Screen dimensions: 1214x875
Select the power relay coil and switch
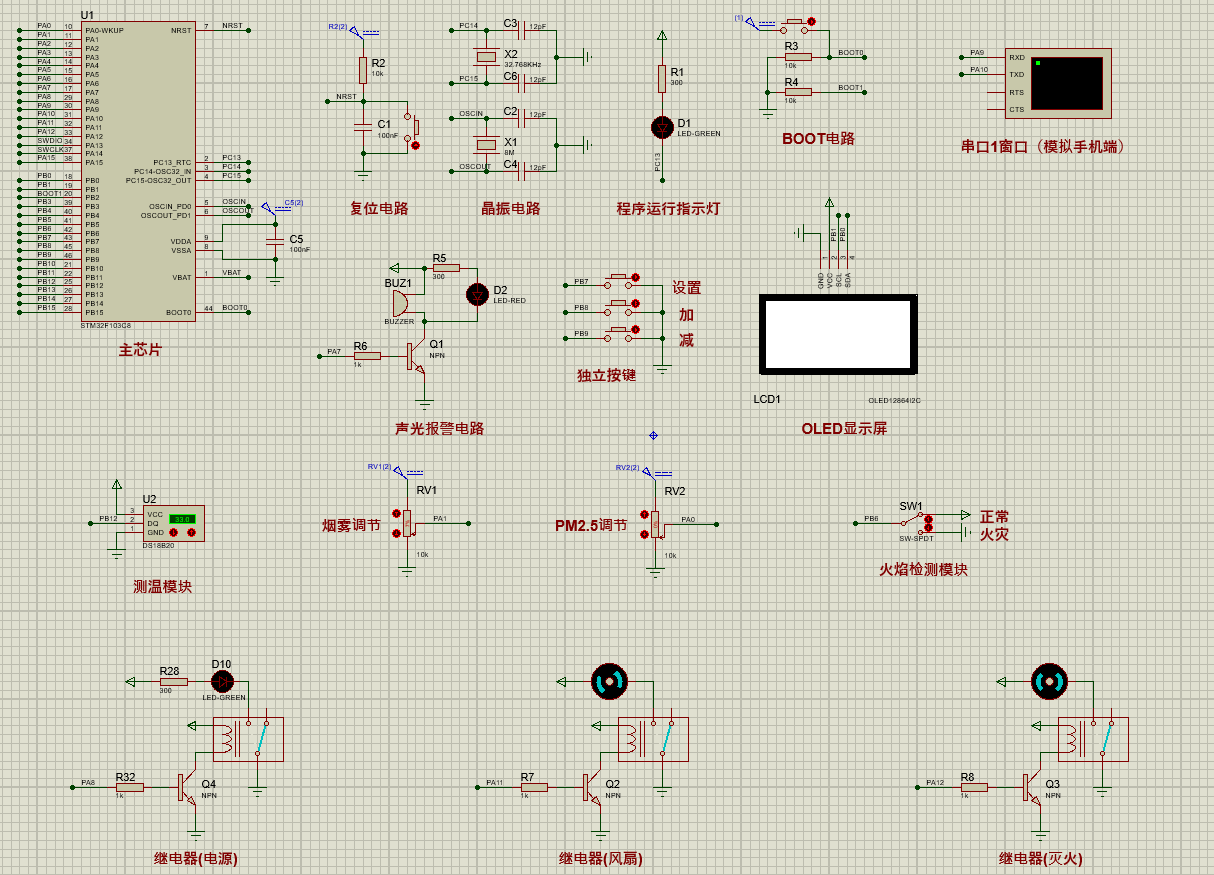pyautogui.click(x=248, y=740)
